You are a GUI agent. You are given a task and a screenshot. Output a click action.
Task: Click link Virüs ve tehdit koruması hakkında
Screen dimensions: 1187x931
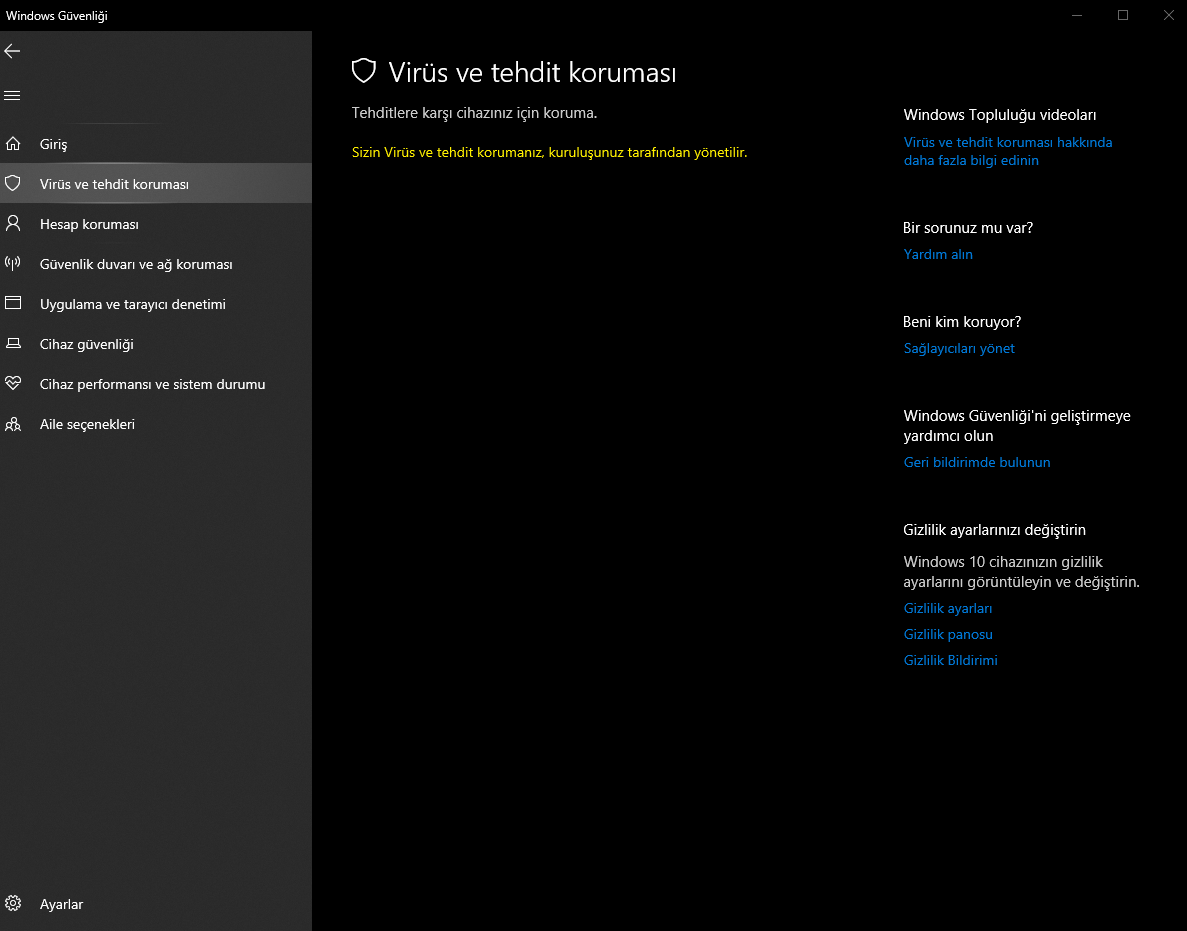coord(1008,151)
